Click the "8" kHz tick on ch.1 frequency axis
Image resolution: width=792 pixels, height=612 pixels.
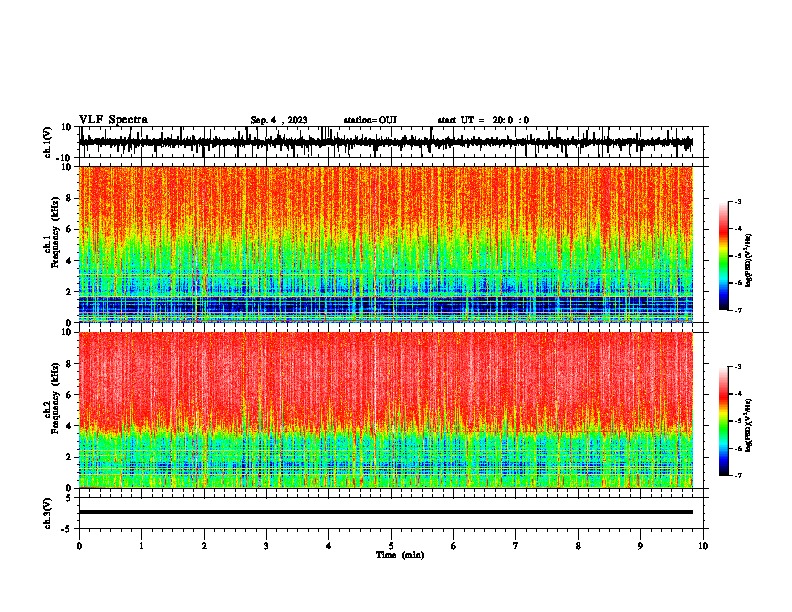click(69, 198)
